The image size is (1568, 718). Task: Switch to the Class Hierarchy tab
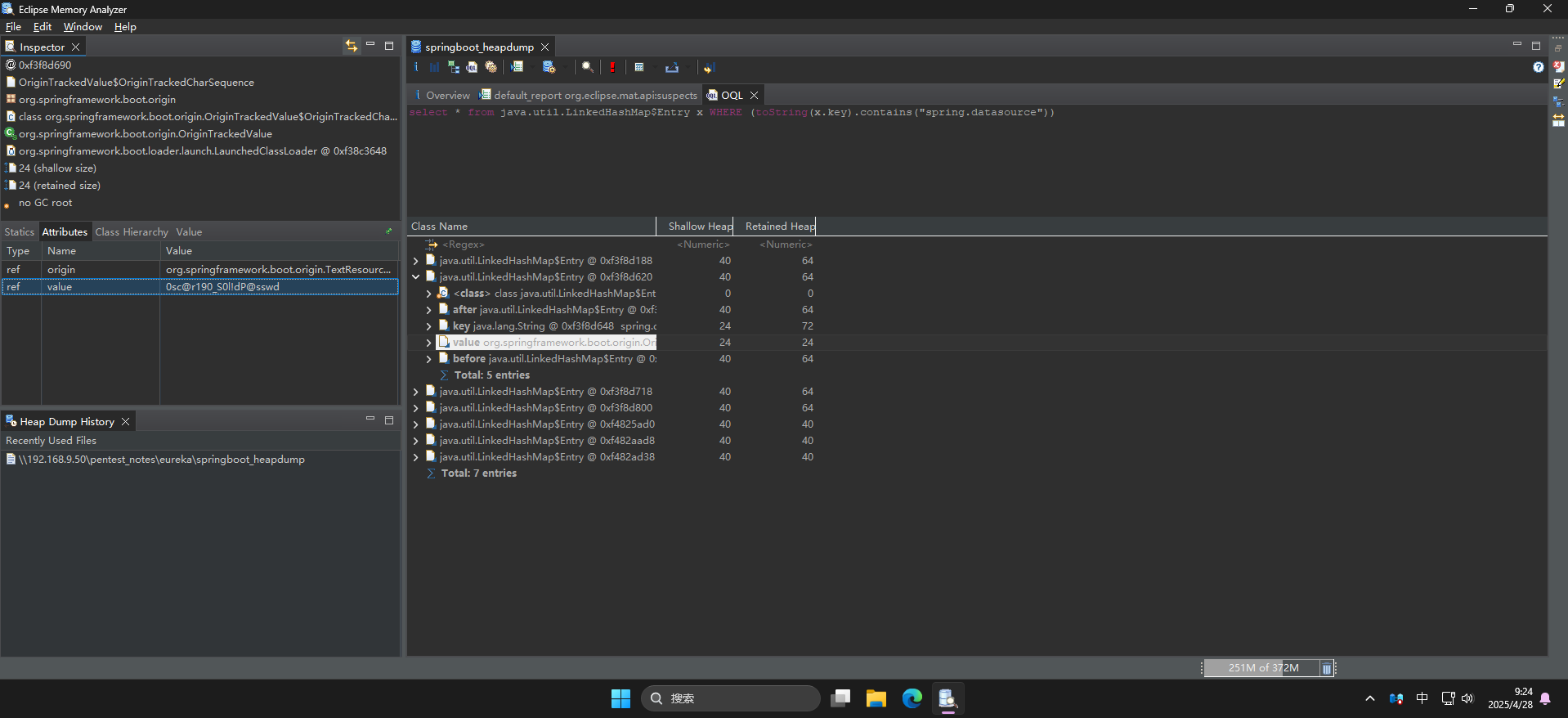[x=132, y=231]
